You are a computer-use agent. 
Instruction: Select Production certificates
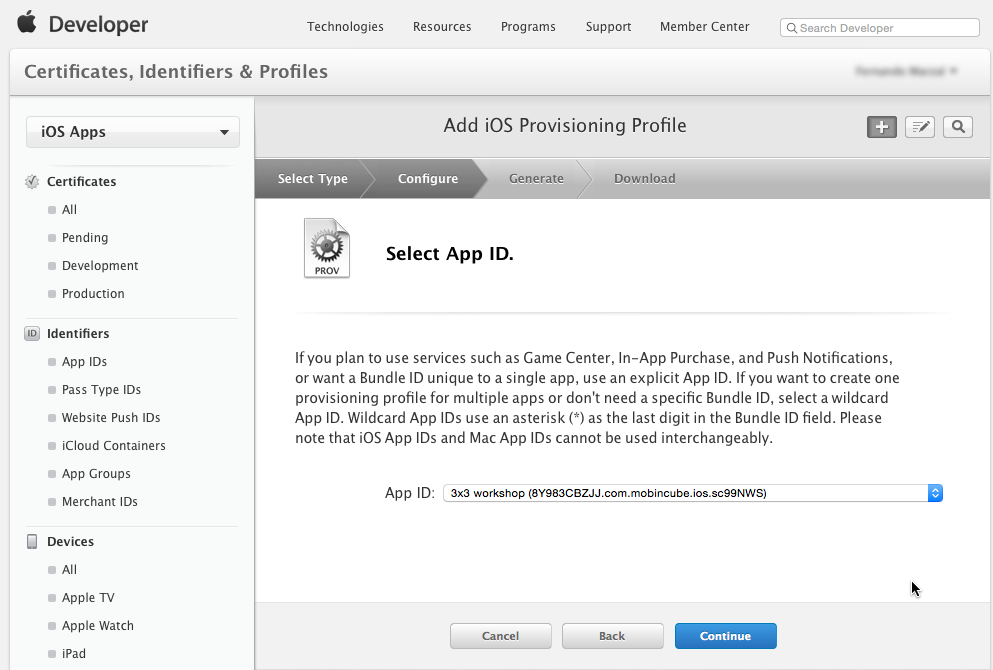pyautogui.click(x=93, y=293)
